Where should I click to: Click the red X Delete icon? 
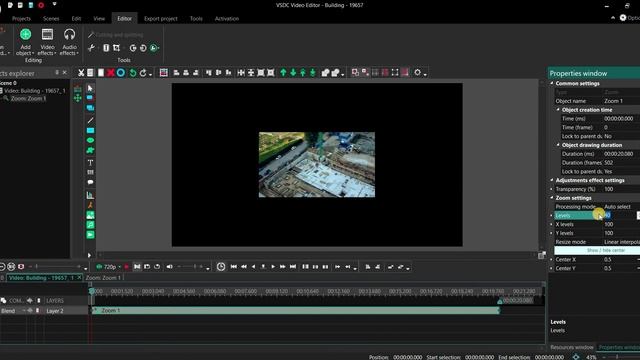(111, 73)
